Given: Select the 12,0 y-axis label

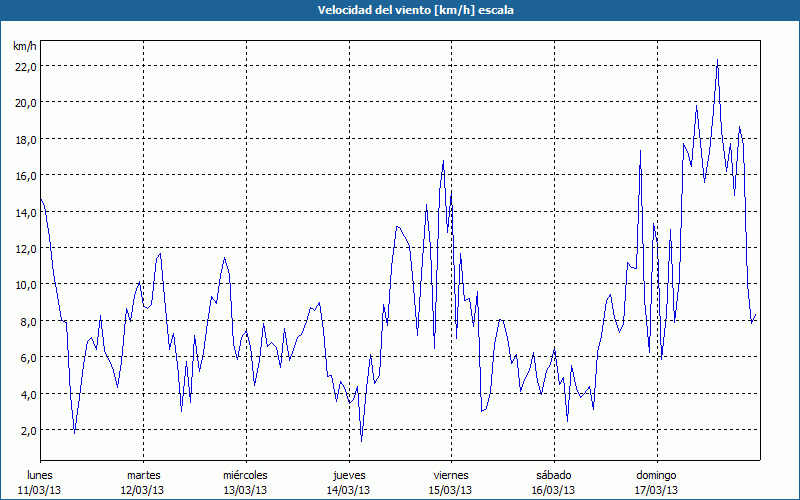Looking at the screenshot, I should (x=25, y=248).
